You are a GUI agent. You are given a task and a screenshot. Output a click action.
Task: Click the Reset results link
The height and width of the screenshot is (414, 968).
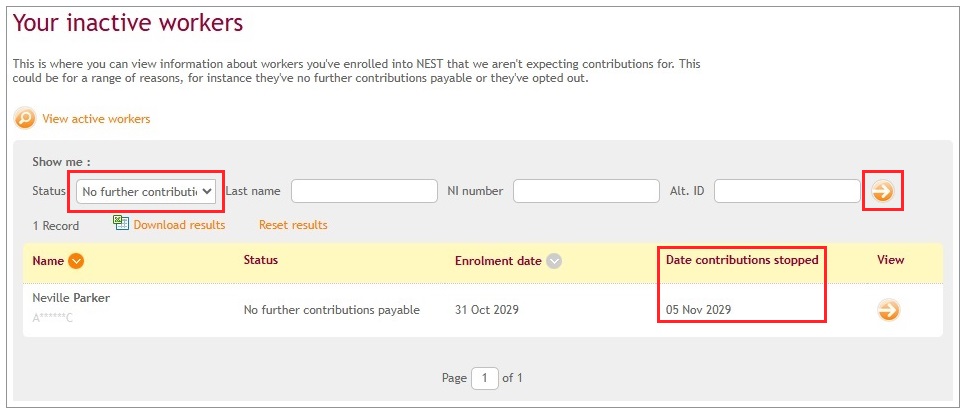coord(293,225)
